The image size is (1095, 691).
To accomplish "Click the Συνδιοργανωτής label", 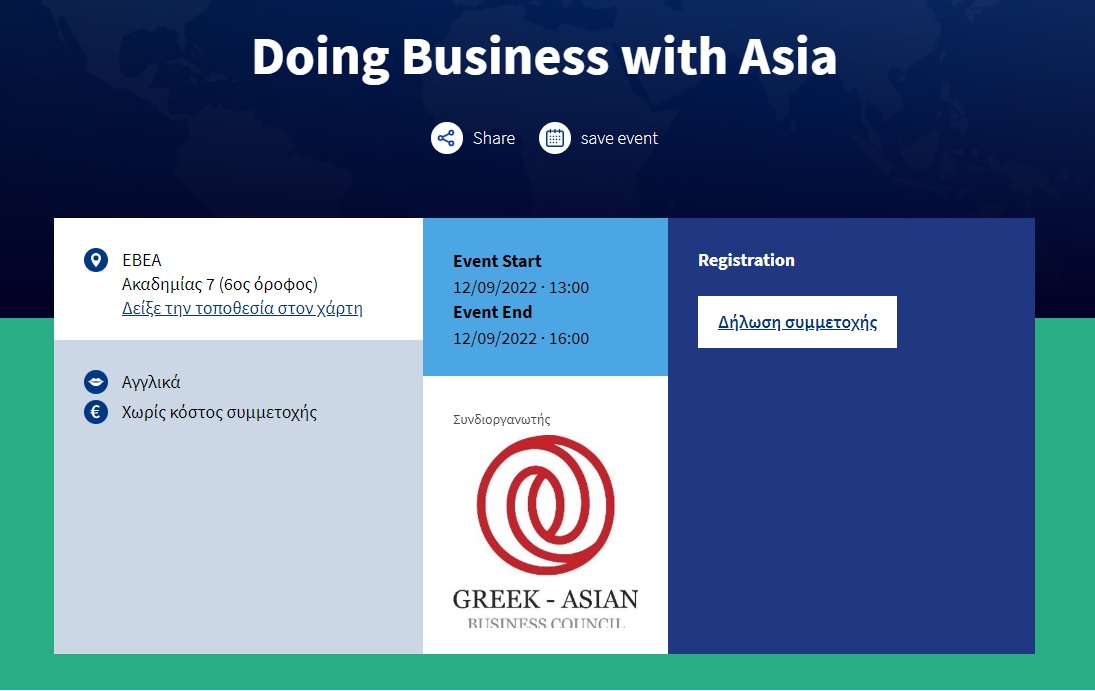I will click(501, 419).
